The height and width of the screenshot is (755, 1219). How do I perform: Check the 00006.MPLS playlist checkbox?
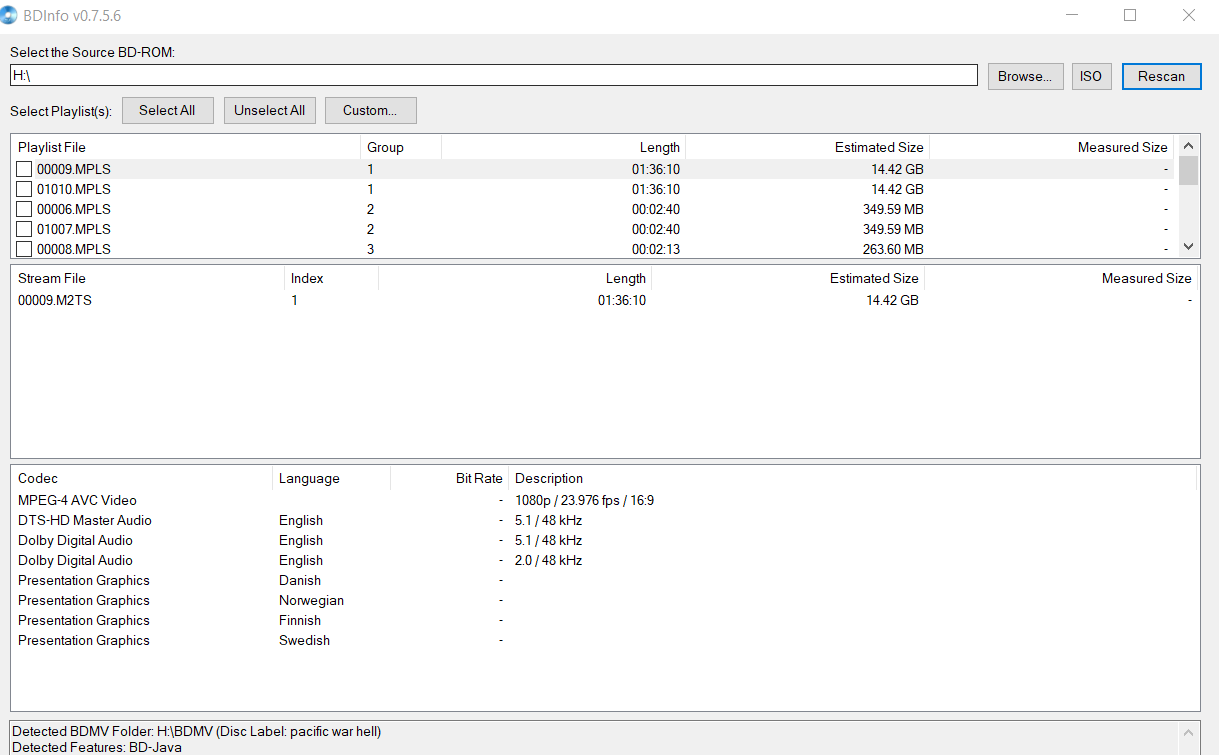tap(24, 209)
